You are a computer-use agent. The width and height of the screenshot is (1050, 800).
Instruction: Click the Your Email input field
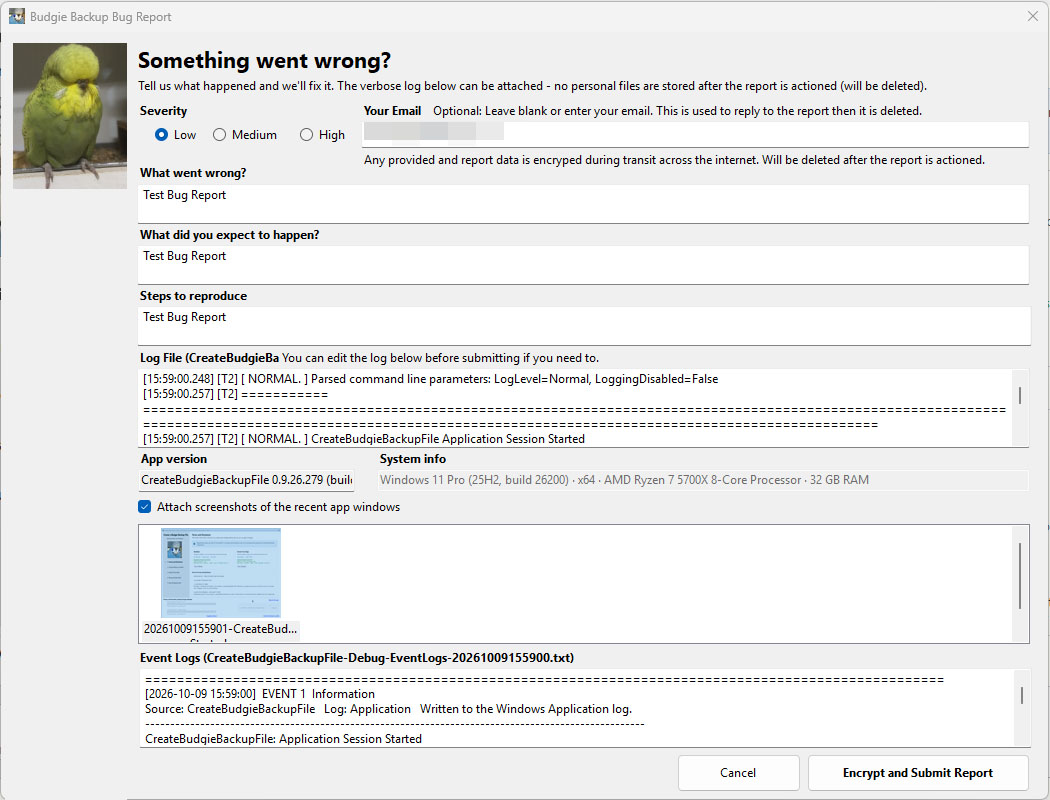tap(695, 134)
